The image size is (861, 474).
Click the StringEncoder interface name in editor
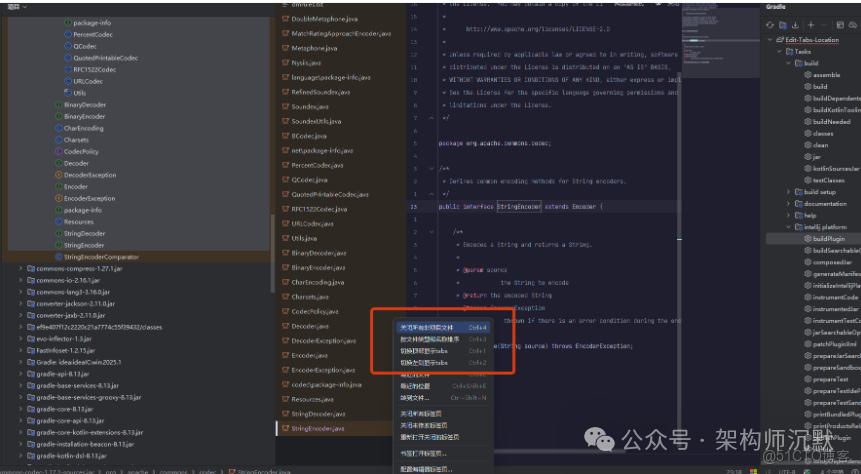[519, 207]
